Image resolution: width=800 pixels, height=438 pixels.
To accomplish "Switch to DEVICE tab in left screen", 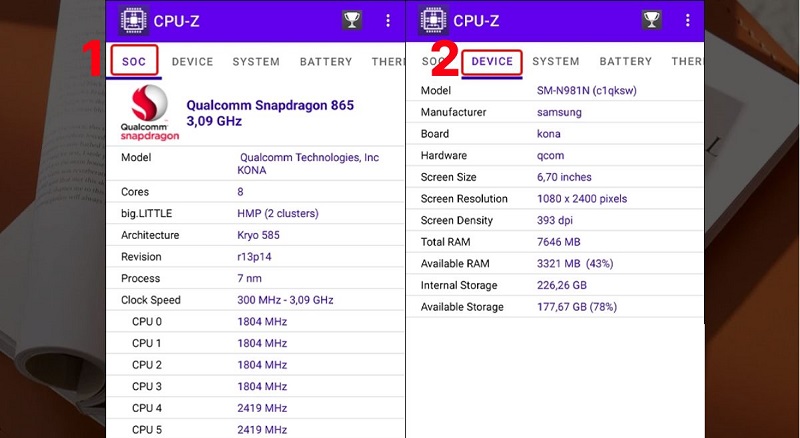I will click(x=192, y=62).
